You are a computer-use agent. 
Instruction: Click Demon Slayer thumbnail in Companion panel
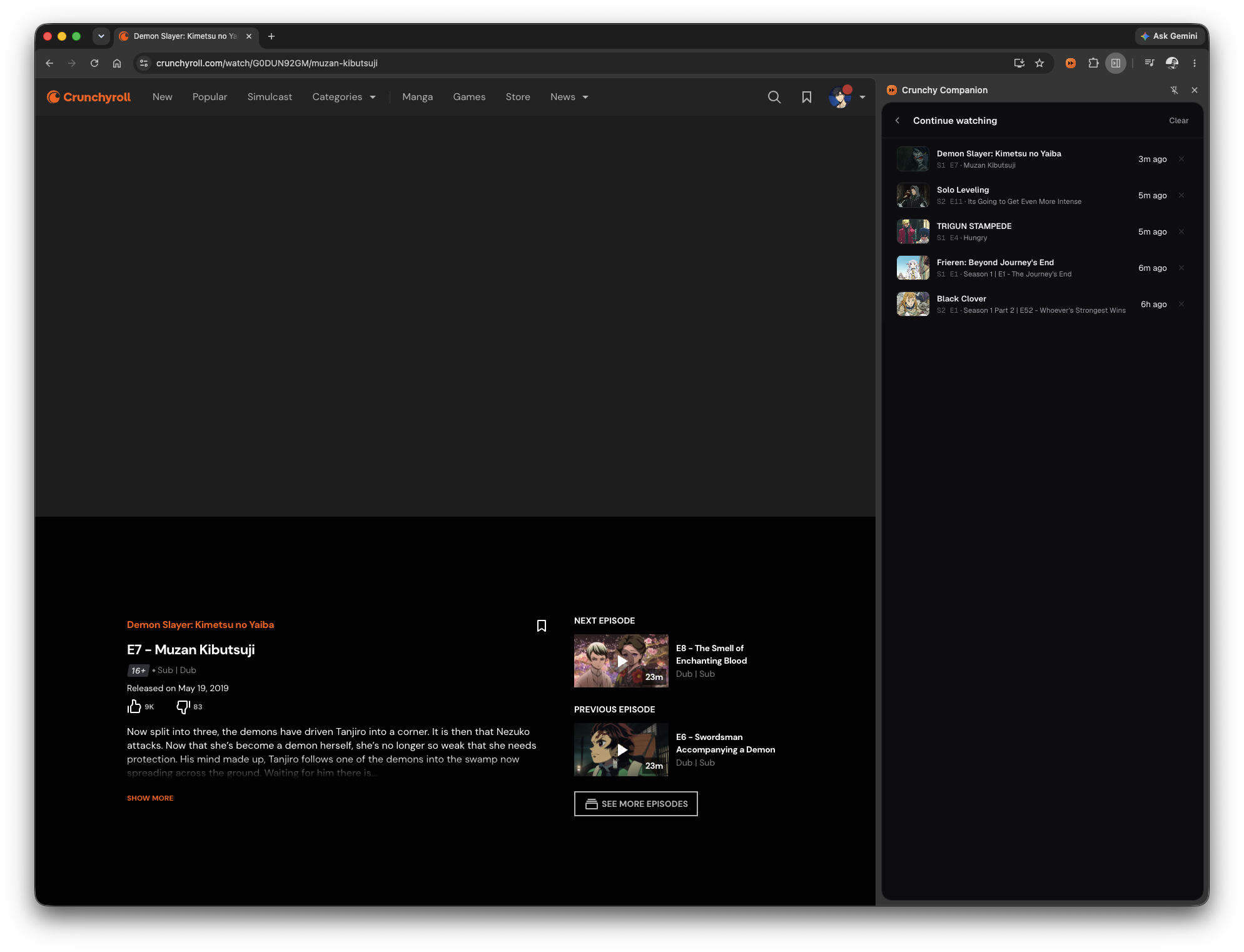(x=913, y=159)
